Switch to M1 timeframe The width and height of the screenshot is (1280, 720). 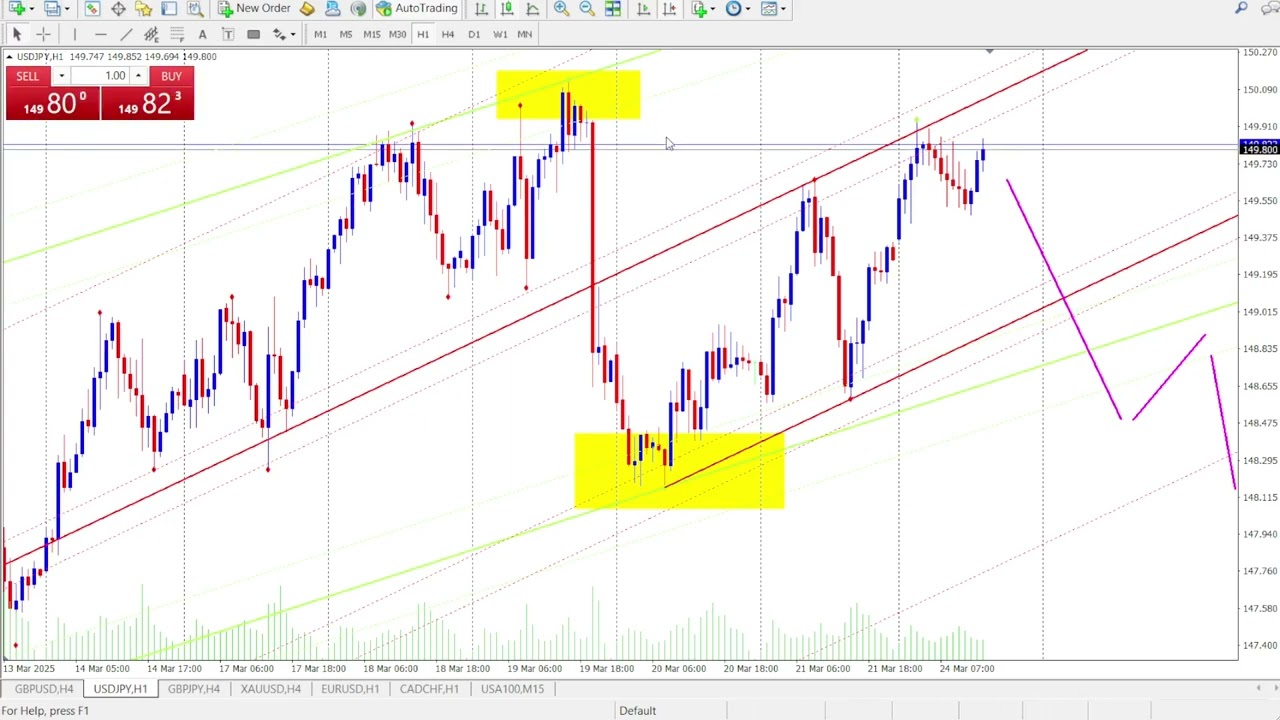(320, 34)
